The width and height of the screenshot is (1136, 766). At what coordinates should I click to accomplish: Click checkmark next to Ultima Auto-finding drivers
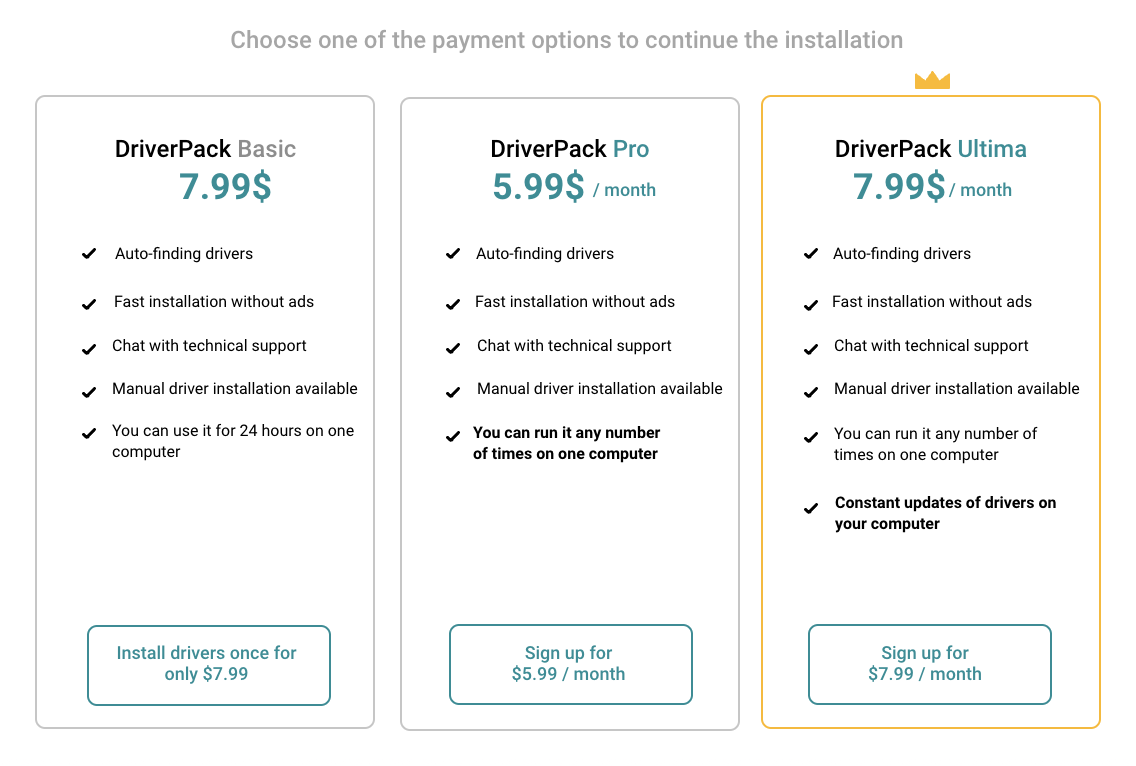(811, 254)
